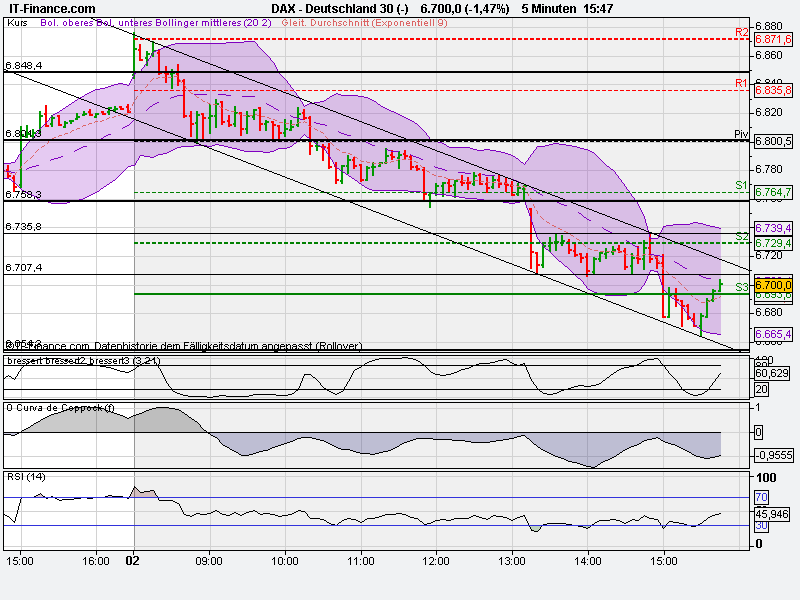Click the 45,946 RSI value tag

tap(772, 514)
